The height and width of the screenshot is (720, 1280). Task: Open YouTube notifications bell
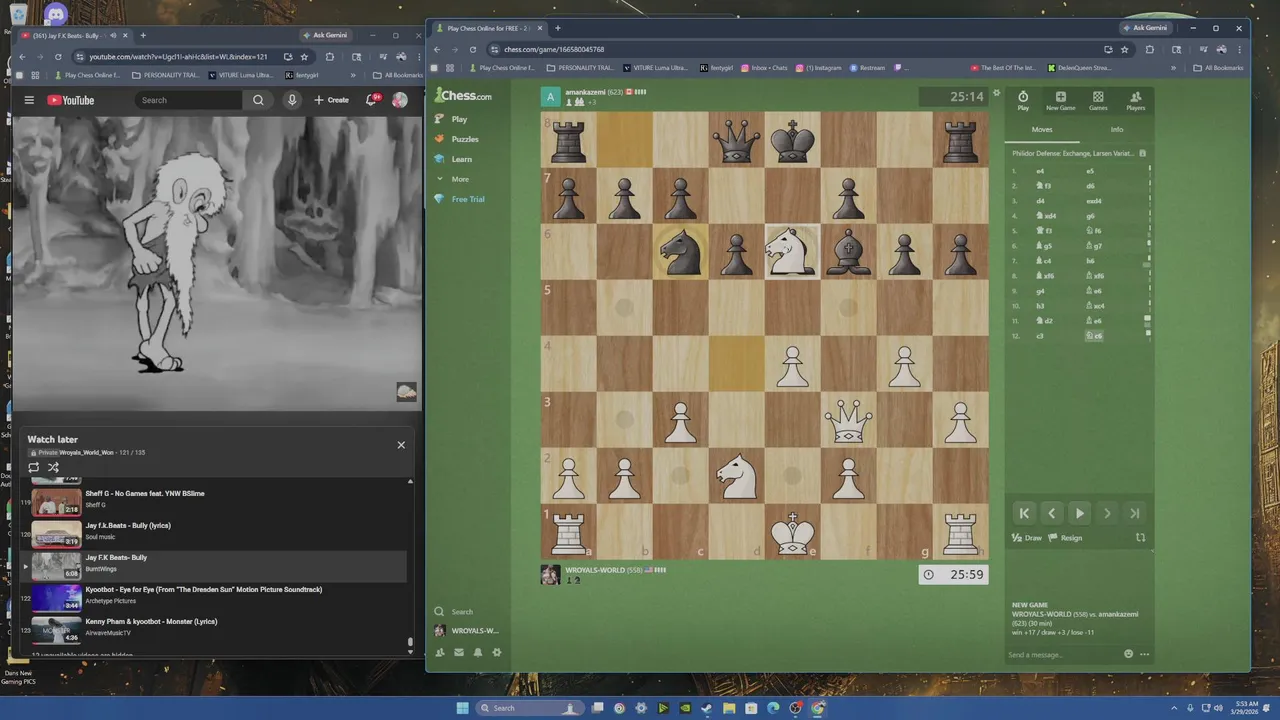(371, 100)
